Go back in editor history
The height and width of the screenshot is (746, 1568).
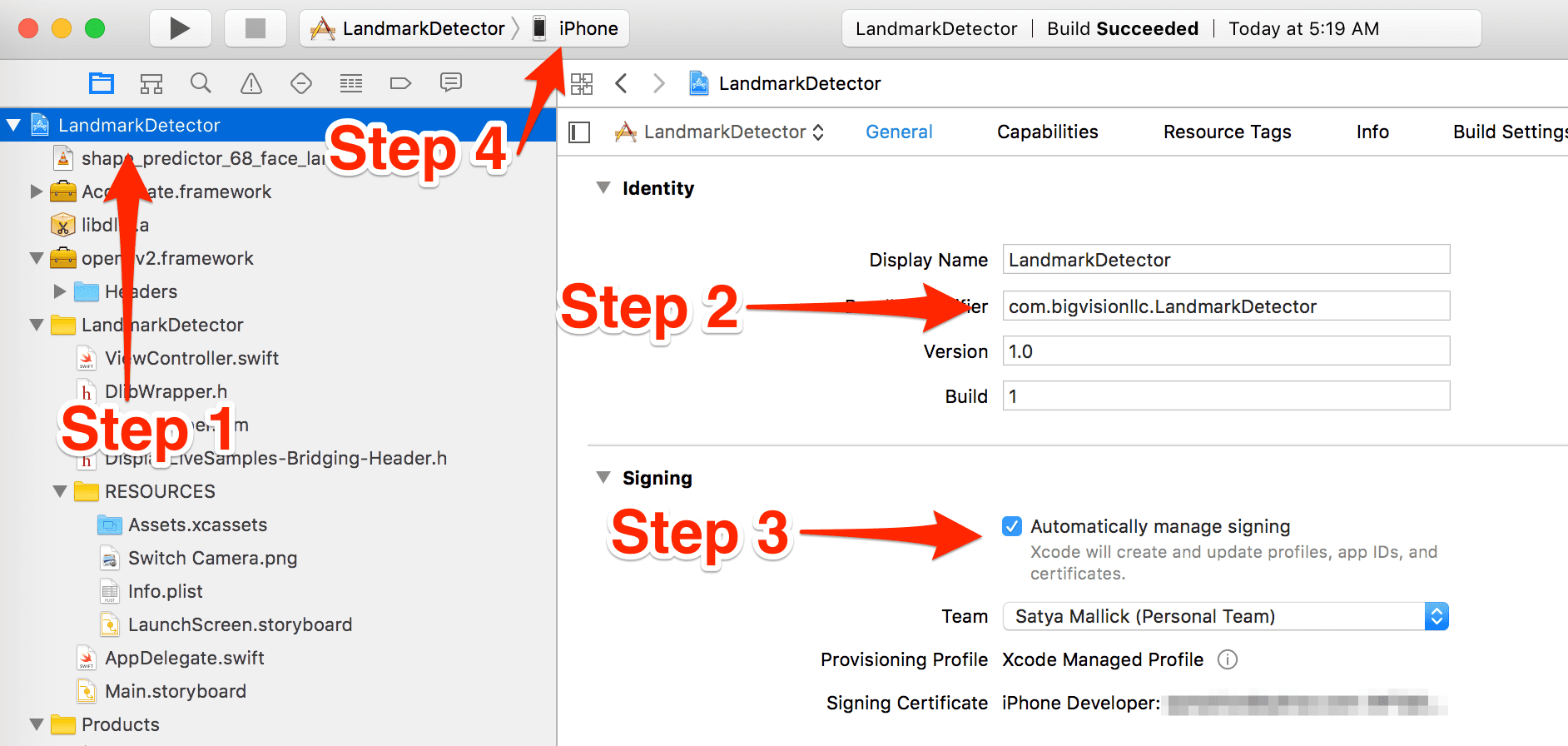[x=621, y=83]
